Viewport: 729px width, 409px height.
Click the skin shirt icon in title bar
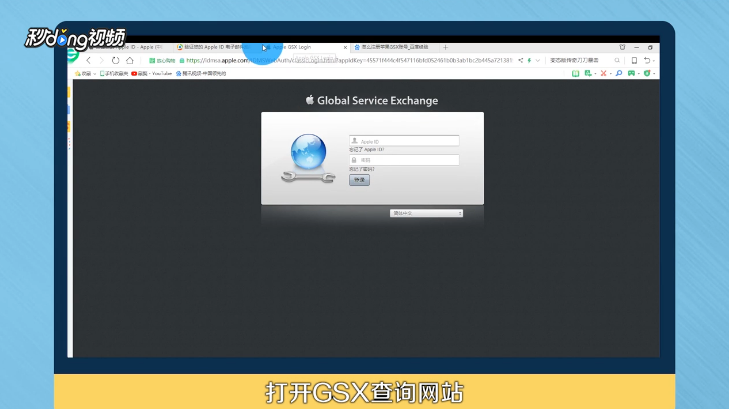622,47
